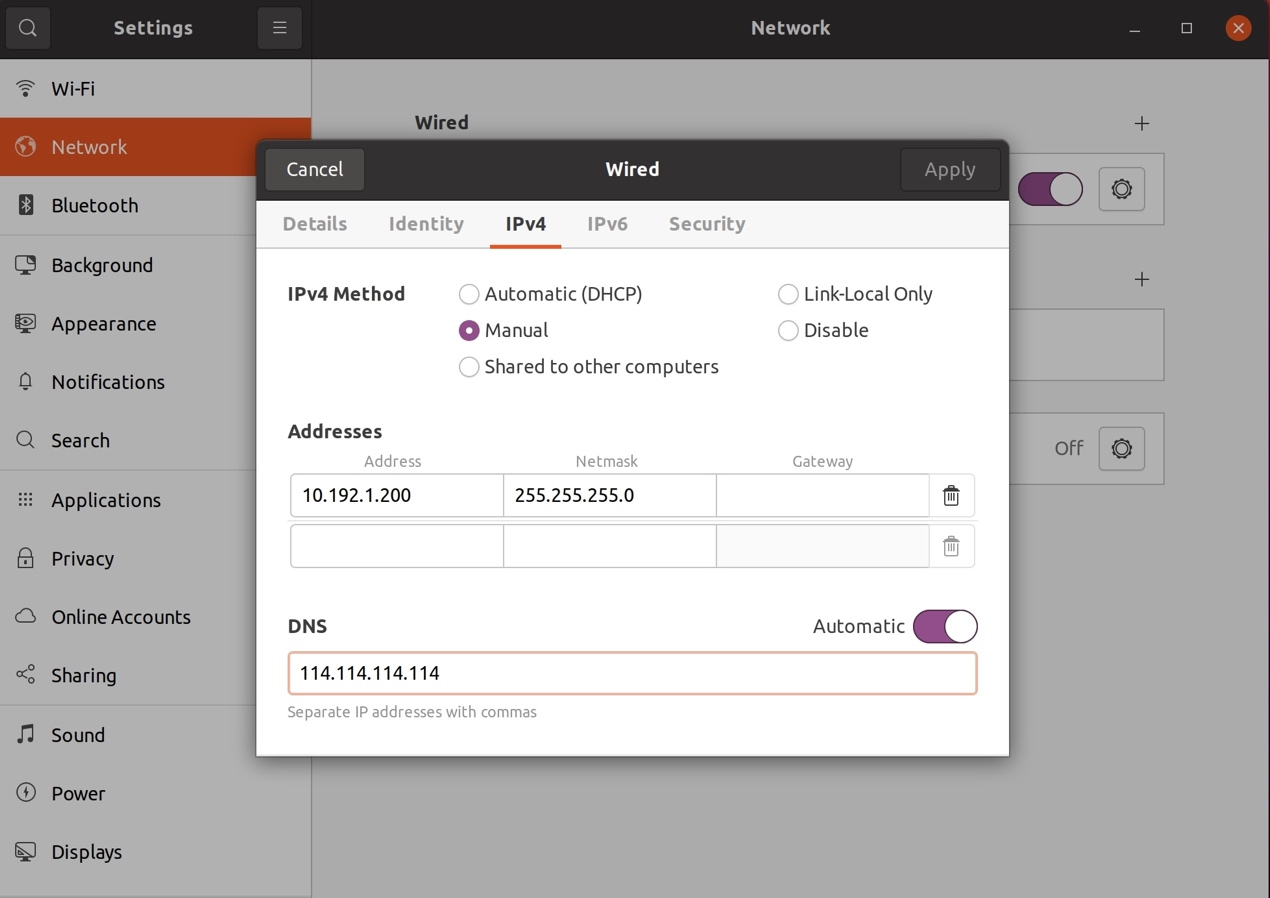Switch to Identity tab
1270x898 pixels.
click(x=426, y=224)
